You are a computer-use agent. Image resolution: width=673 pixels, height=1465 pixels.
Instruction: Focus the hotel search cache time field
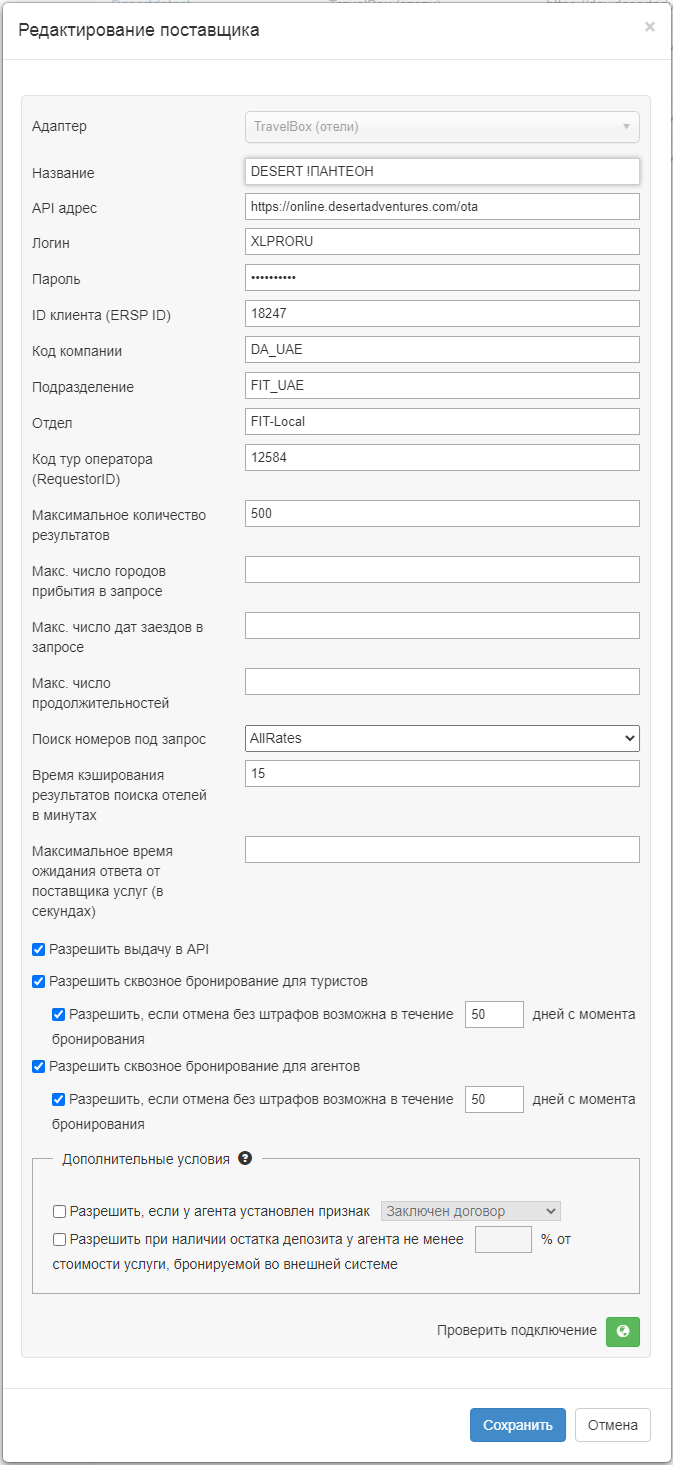442,774
